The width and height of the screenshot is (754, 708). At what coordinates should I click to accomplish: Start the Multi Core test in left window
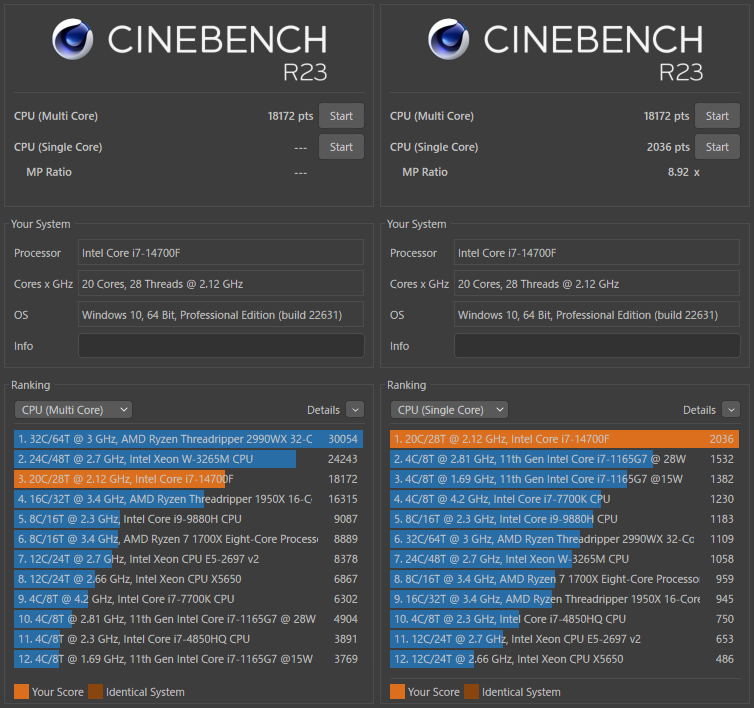[x=341, y=116]
